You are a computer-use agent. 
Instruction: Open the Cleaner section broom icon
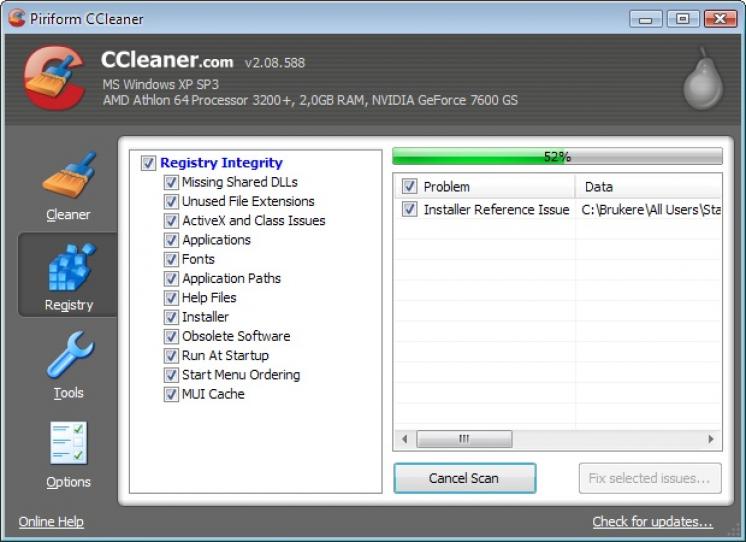pos(69,175)
